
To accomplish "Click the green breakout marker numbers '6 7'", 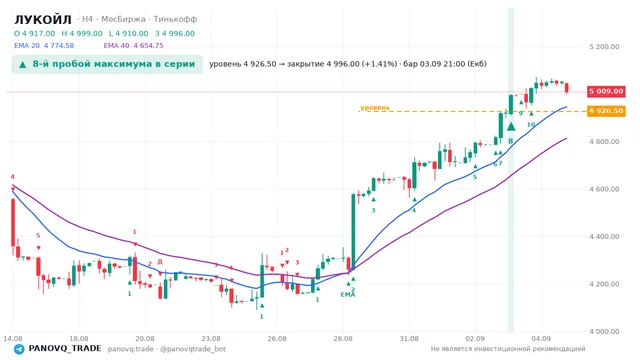I will coord(498,164).
